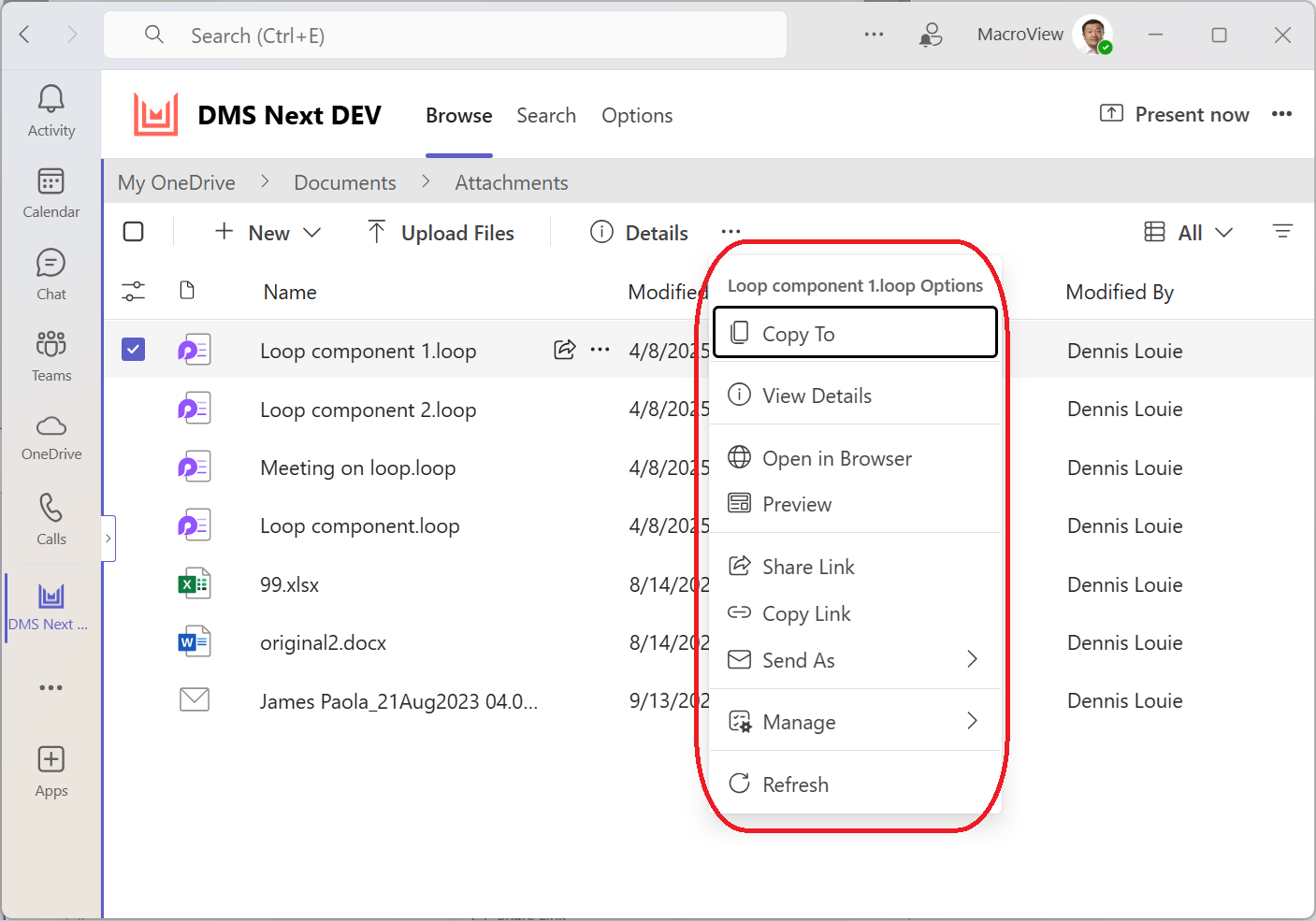
Task: Click the Details button
Action: (x=640, y=233)
